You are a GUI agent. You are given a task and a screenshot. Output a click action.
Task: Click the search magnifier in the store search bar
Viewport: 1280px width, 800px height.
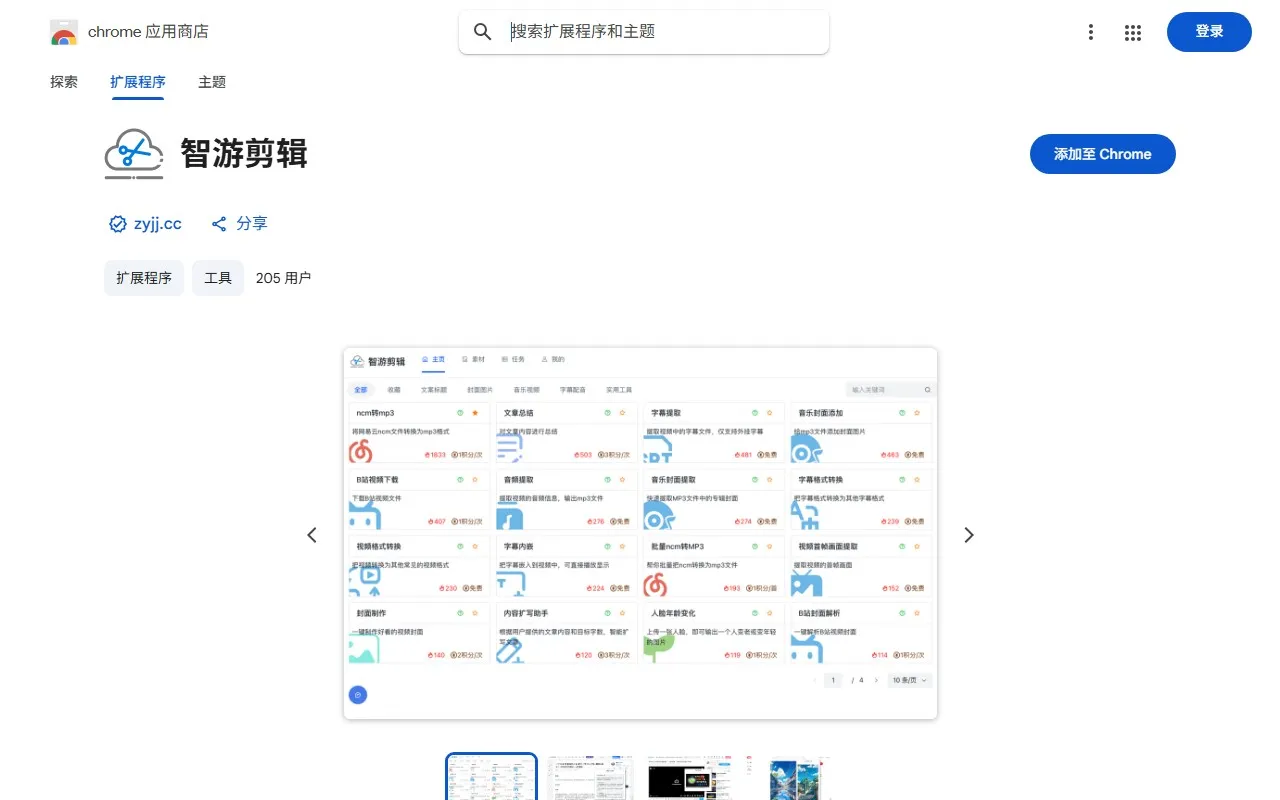(x=483, y=31)
